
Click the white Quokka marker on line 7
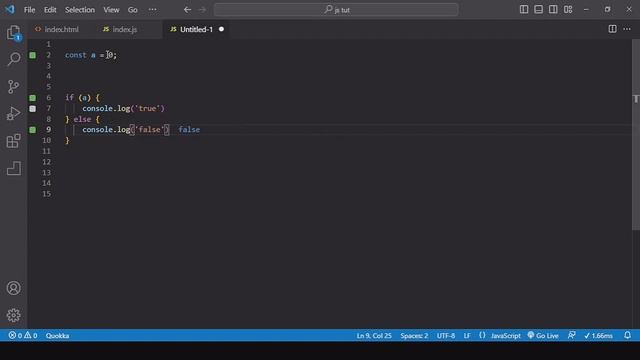[33, 109]
